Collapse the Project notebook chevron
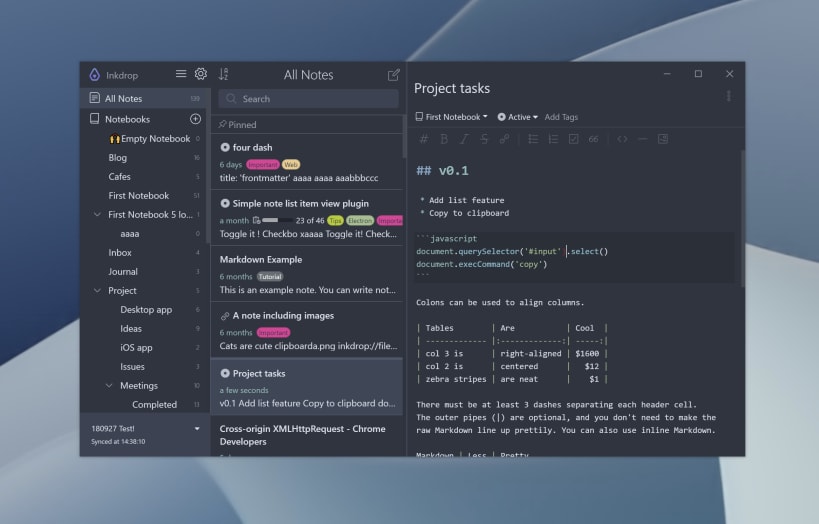 [97, 290]
